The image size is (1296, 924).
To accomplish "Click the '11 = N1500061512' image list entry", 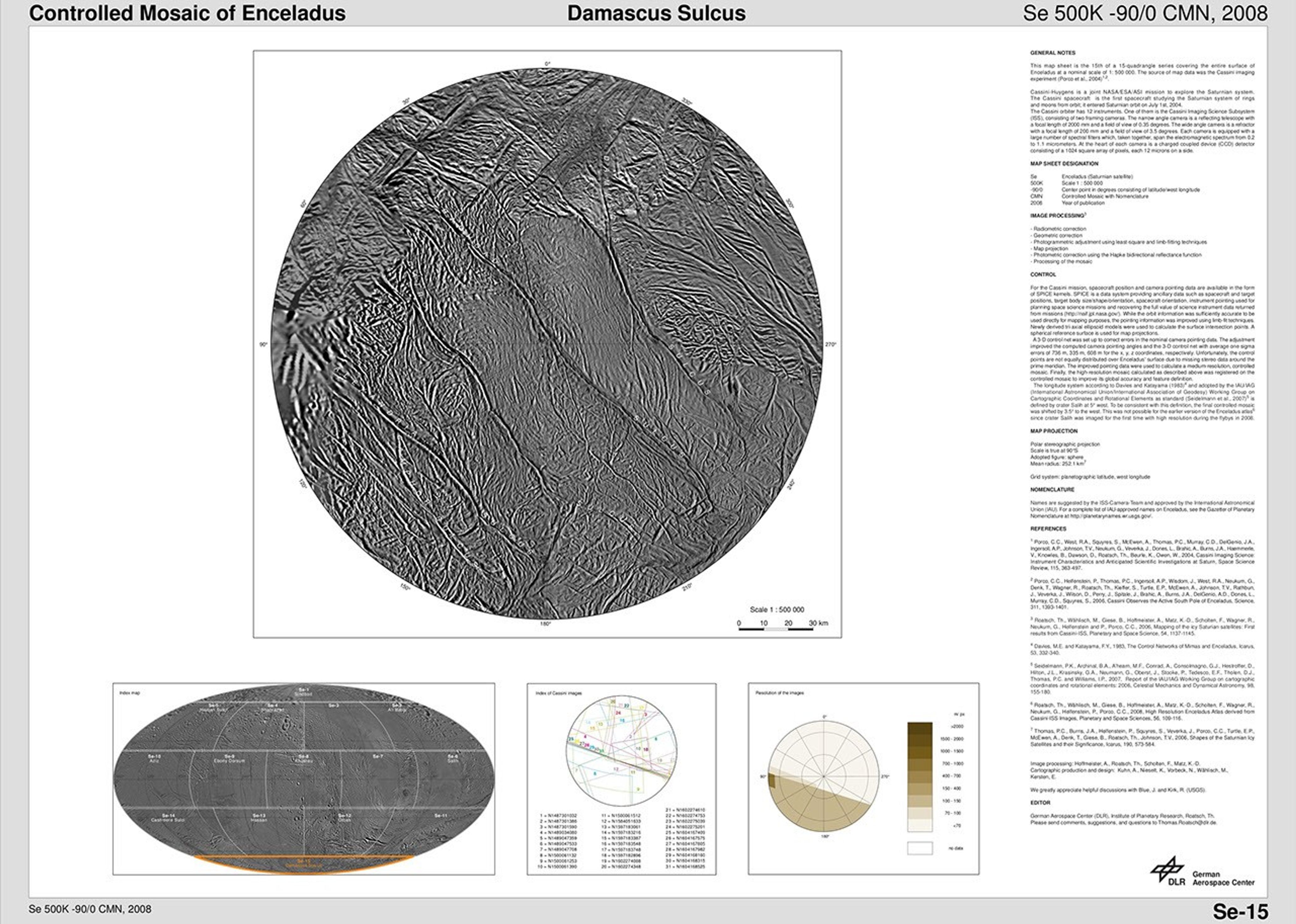I will 621,815.
